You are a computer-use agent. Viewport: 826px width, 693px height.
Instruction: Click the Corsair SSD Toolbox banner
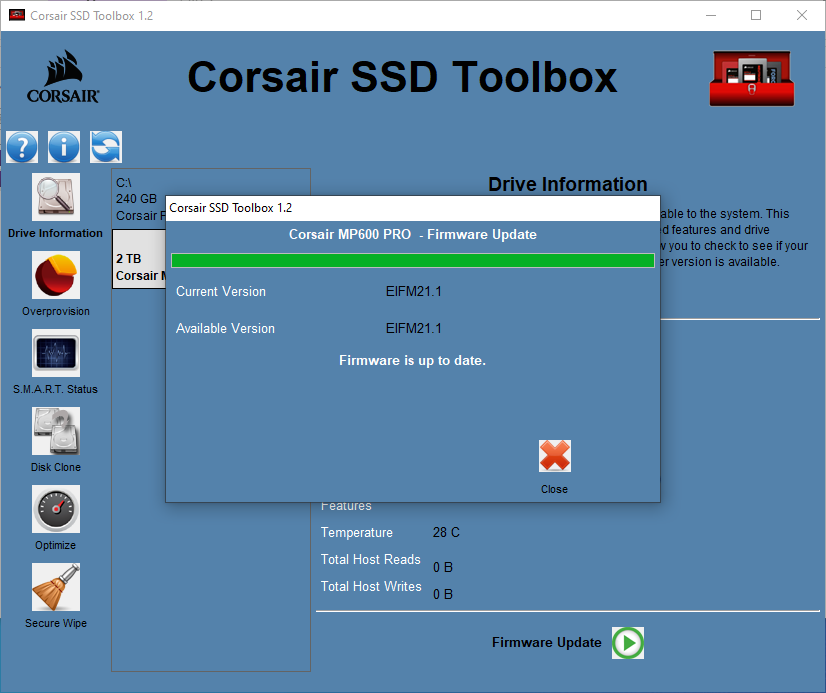402,77
